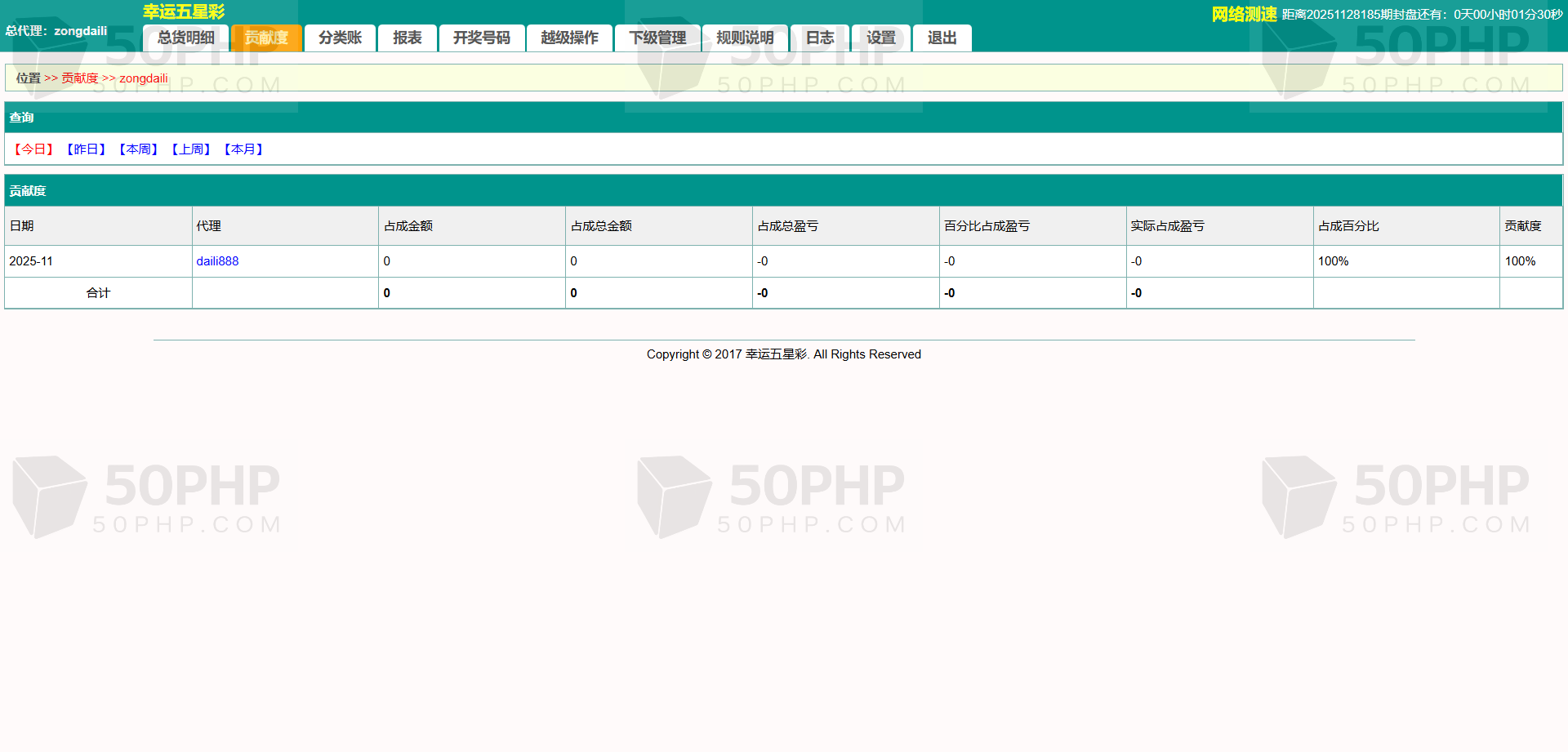The height and width of the screenshot is (752, 1568).
Task: Filter query by 昨日
Action: [86, 149]
